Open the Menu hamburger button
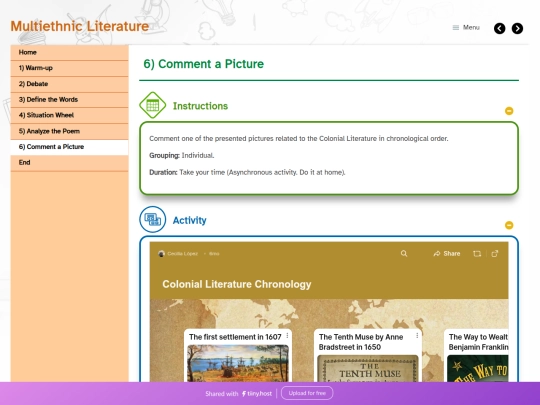The width and height of the screenshot is (540, 405). [x=466, y=28]
